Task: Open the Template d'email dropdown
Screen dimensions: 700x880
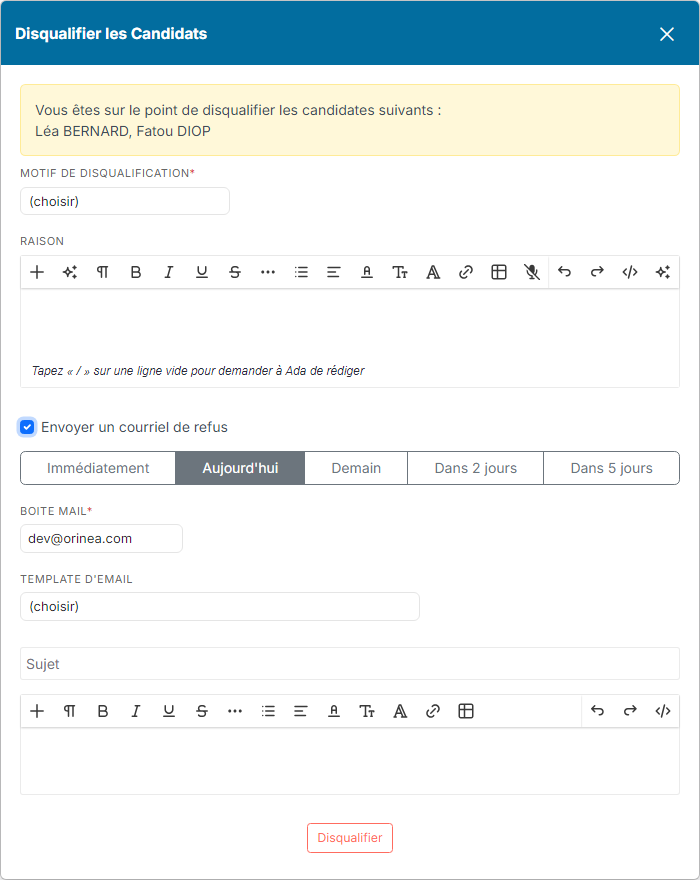Action: tap(219, 606)
